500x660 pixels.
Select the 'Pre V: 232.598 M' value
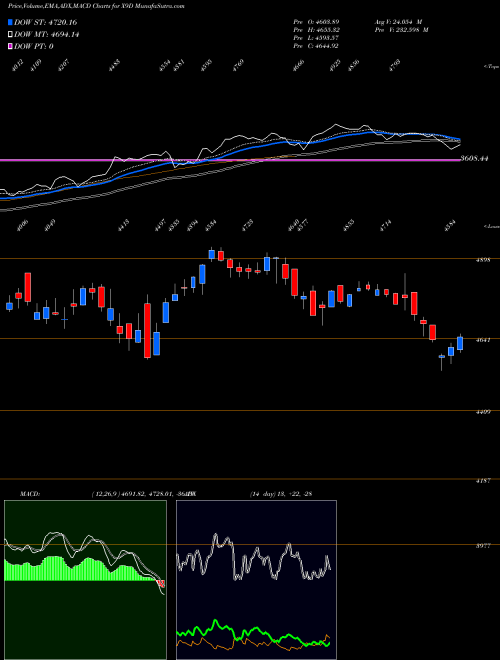coord(401,30)
